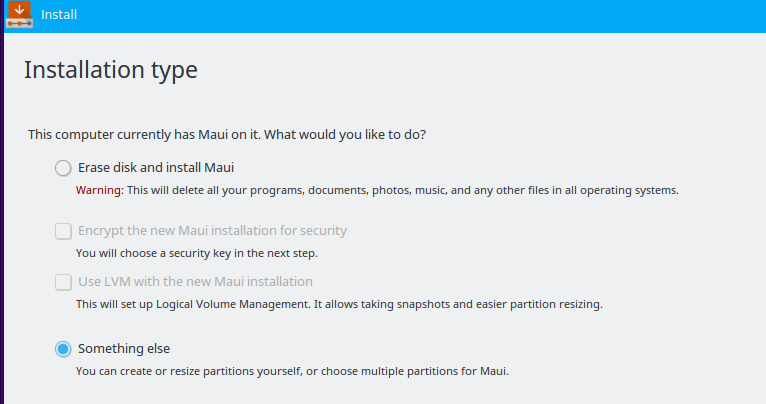Image resolution: width=766 pixels, height=404 pixels.
Task: Click the "Something else" option label
Action: click(x=123, y=349)
